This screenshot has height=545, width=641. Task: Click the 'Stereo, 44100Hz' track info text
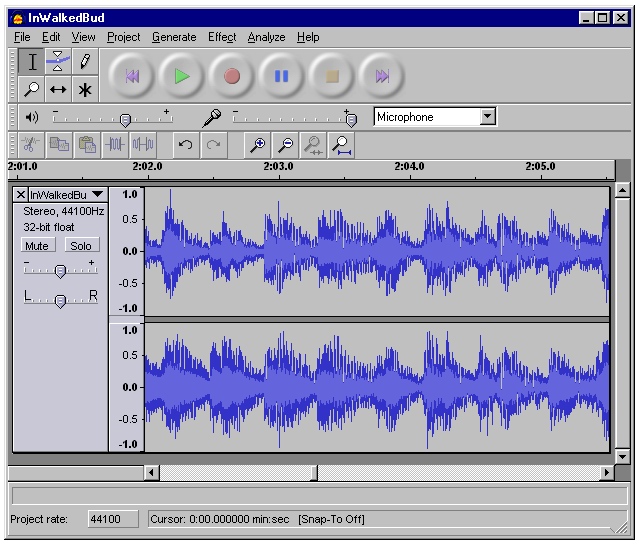click(63, 211)
